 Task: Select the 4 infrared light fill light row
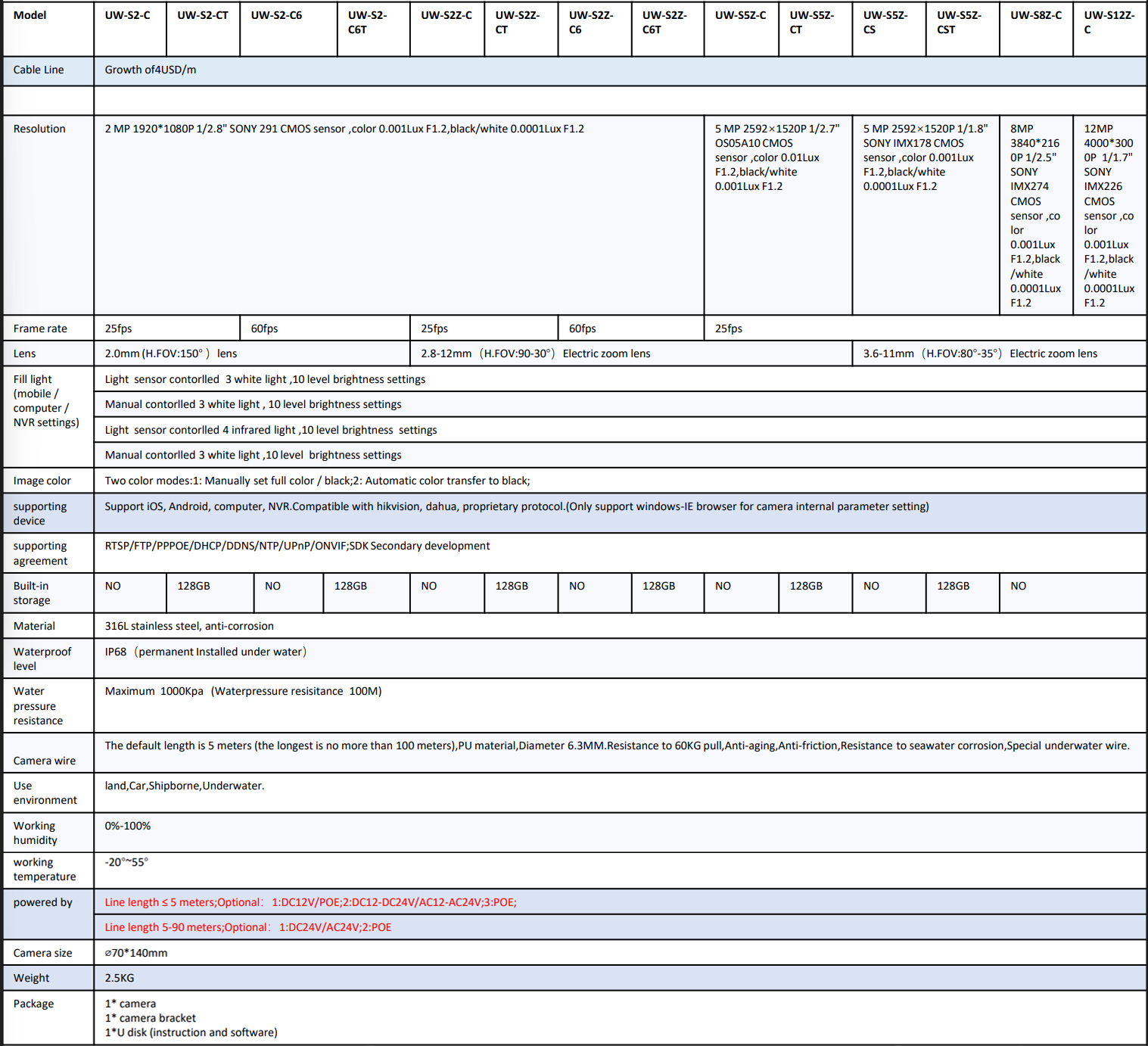(x=271, y=430)
